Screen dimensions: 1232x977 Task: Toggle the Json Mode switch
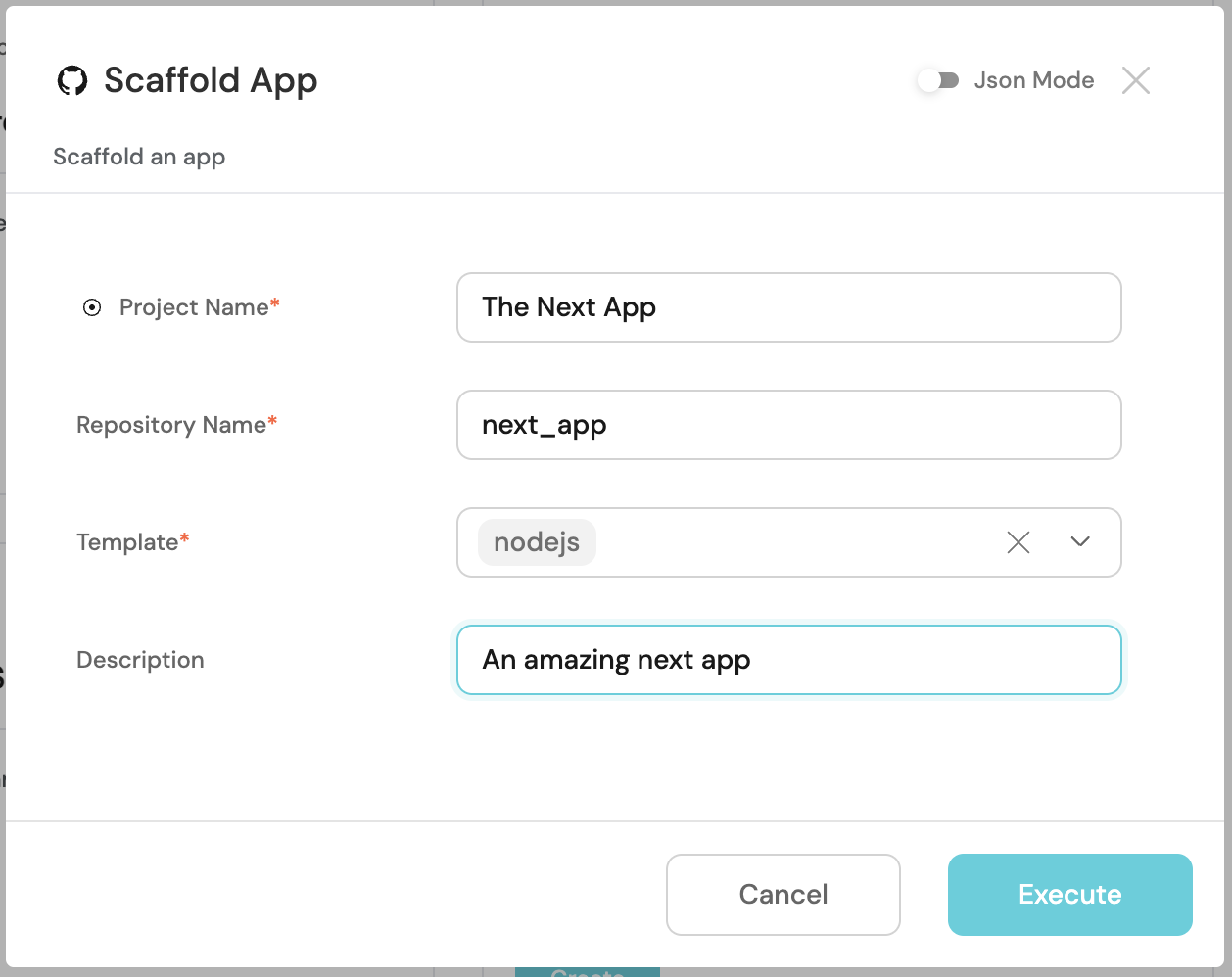pos(938,80)
